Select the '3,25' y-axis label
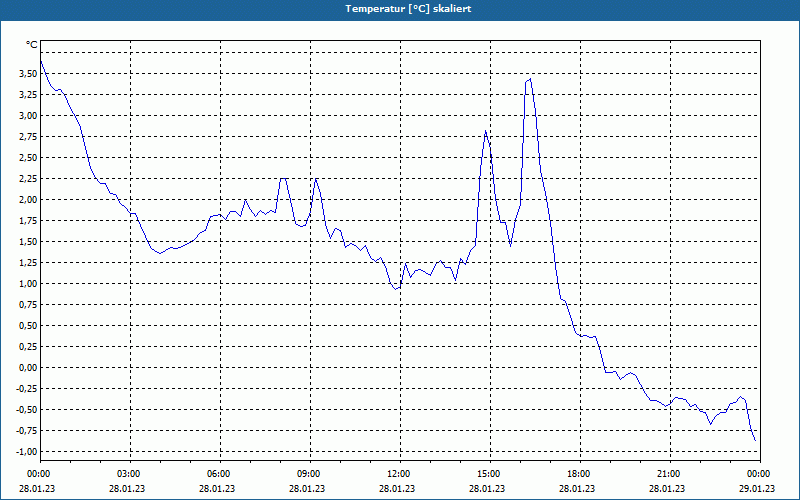This screenshot has width=800, height=500. click(28, 94)
